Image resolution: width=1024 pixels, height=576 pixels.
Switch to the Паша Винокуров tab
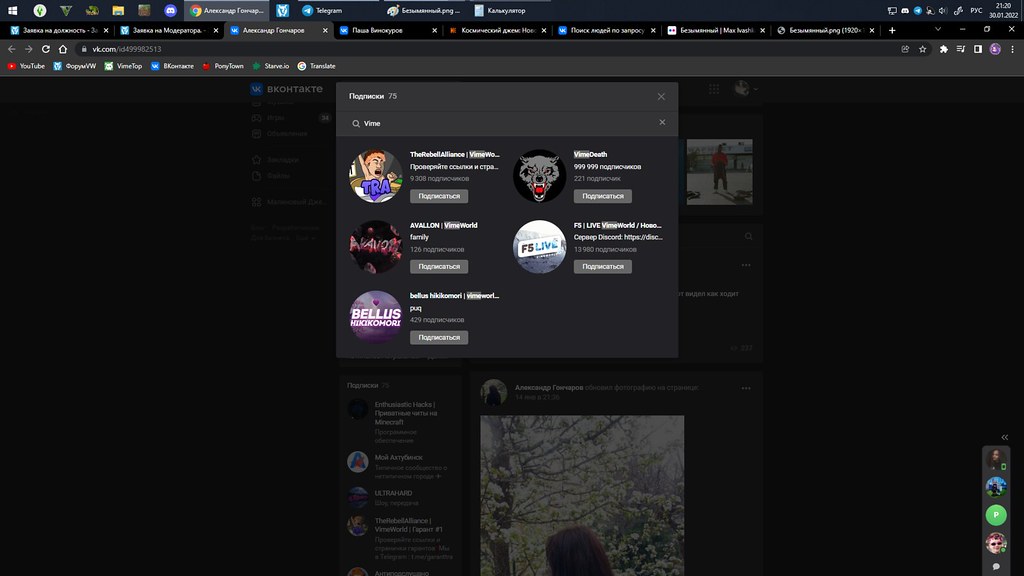coord(384,30)
